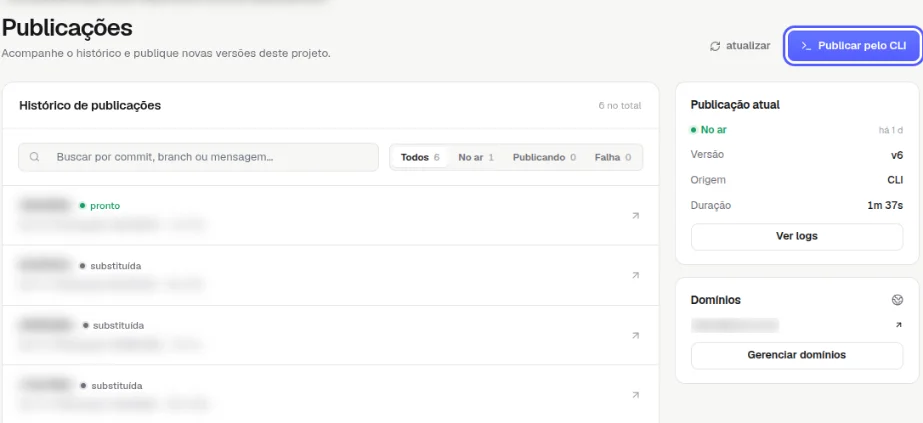The image size is (923, 423).
Task: Open the first substituída publication arrow icon
Action: tap(635, 275)
